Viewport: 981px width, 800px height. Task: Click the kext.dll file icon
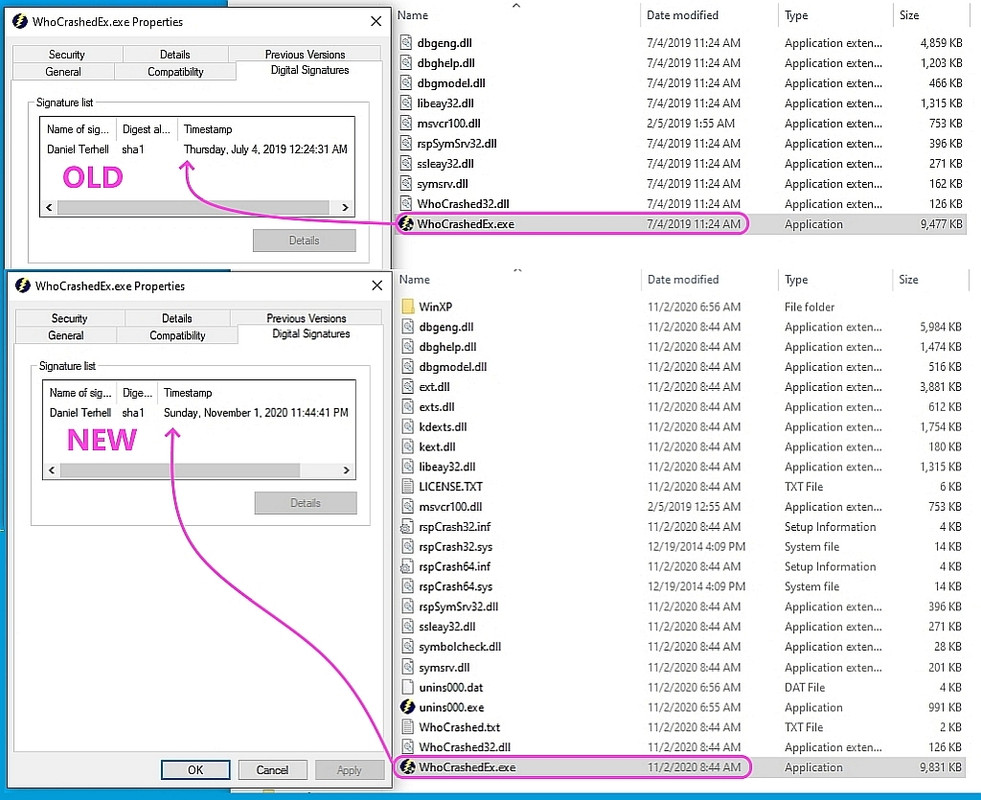408,447
